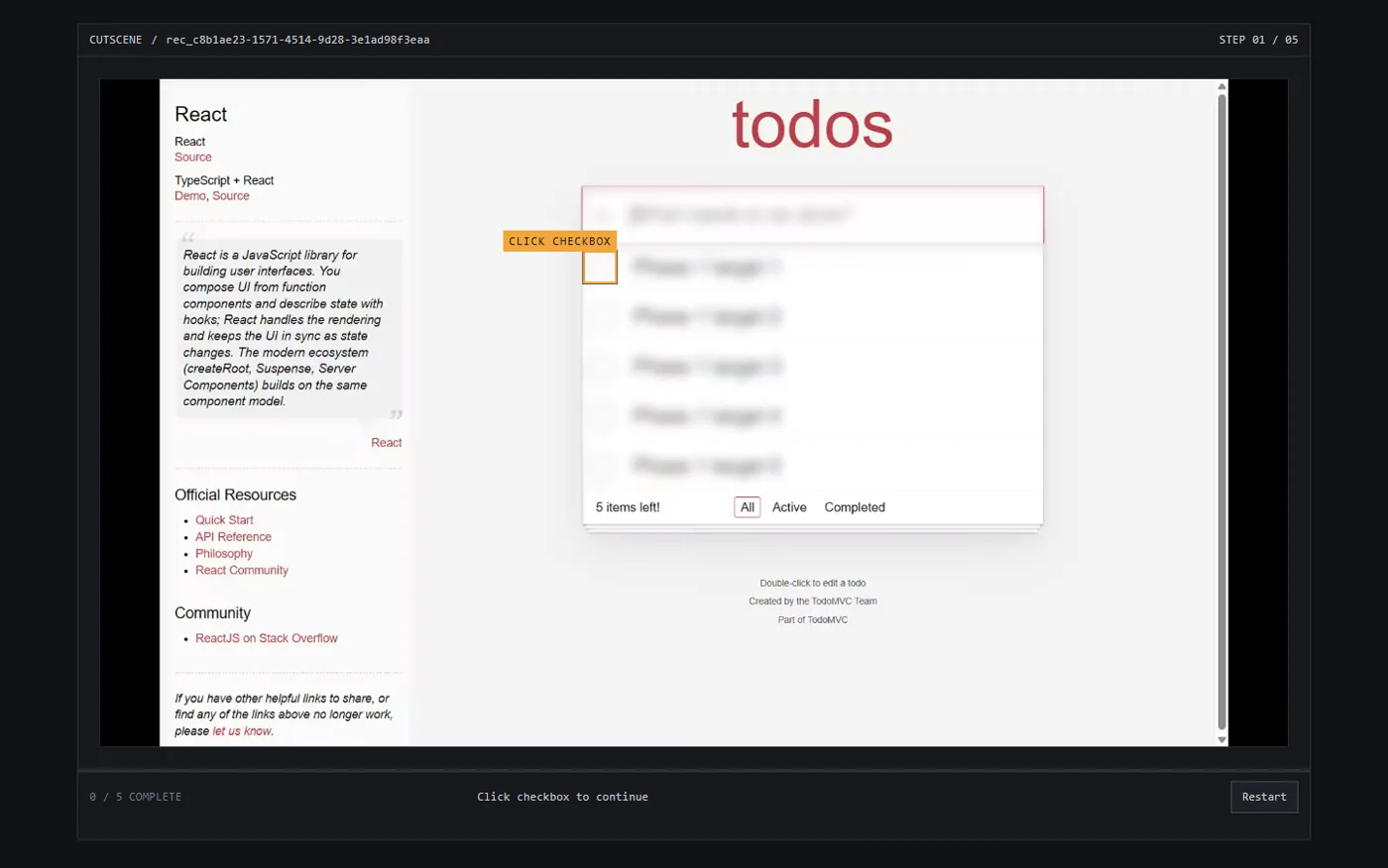The image size is (1388, 868).
Task: Open the API Reference link
Action: (233, 537)
